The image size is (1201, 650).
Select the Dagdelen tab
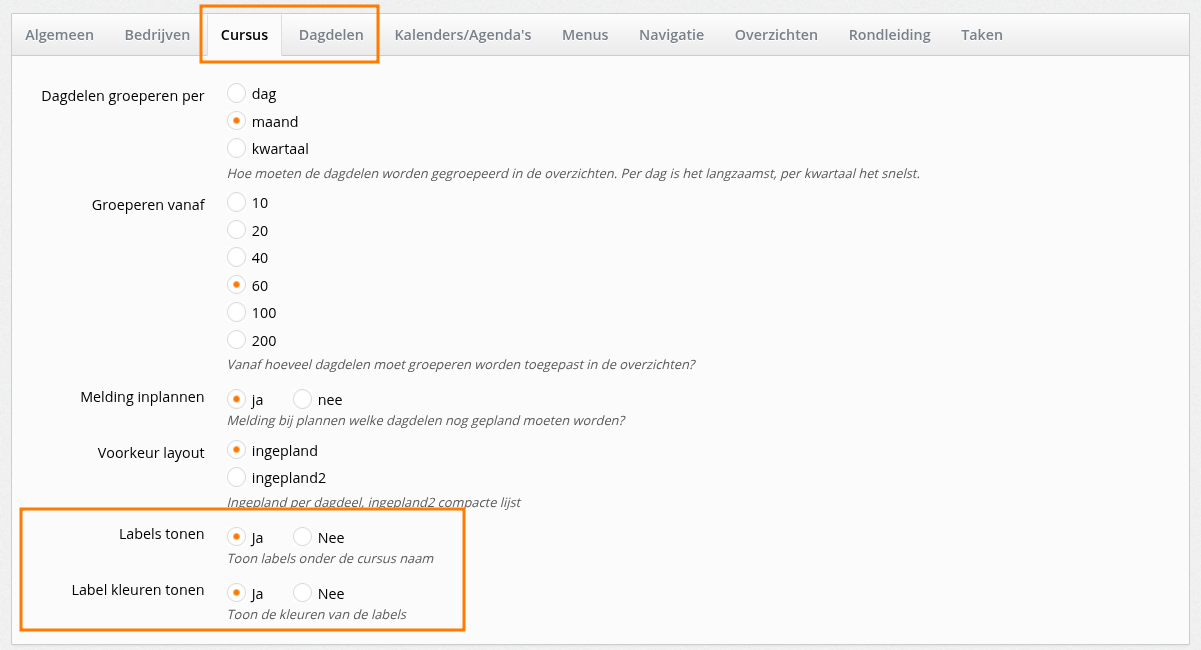click(x=331, y=35)
